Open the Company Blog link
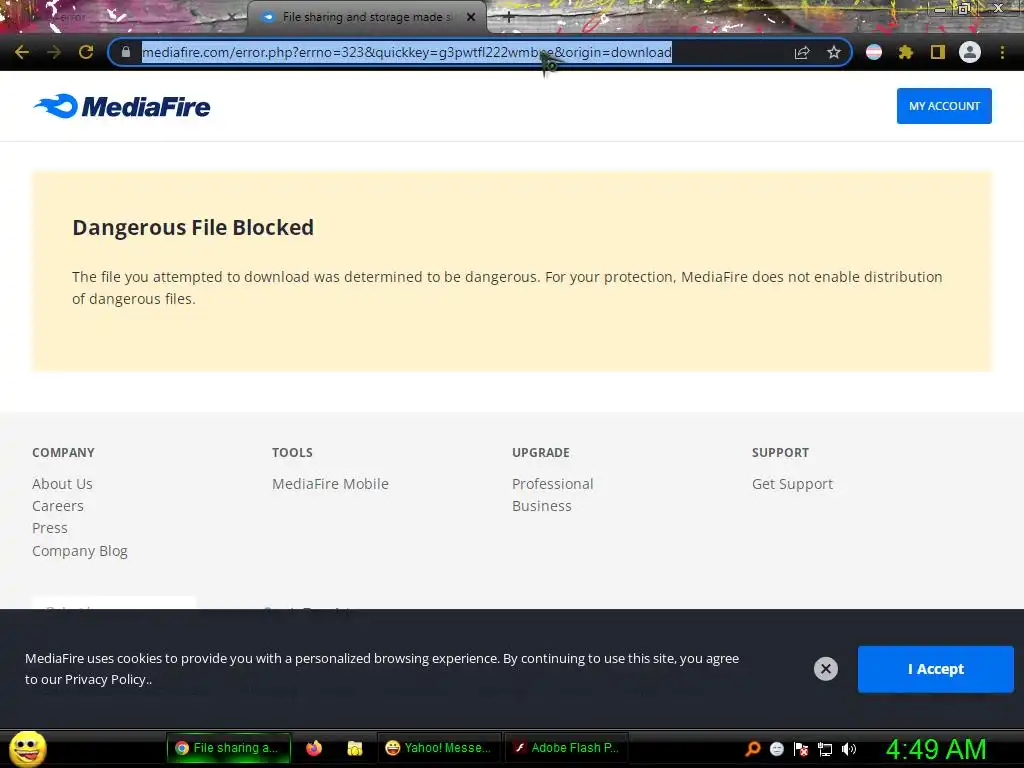 click(80, 551)
